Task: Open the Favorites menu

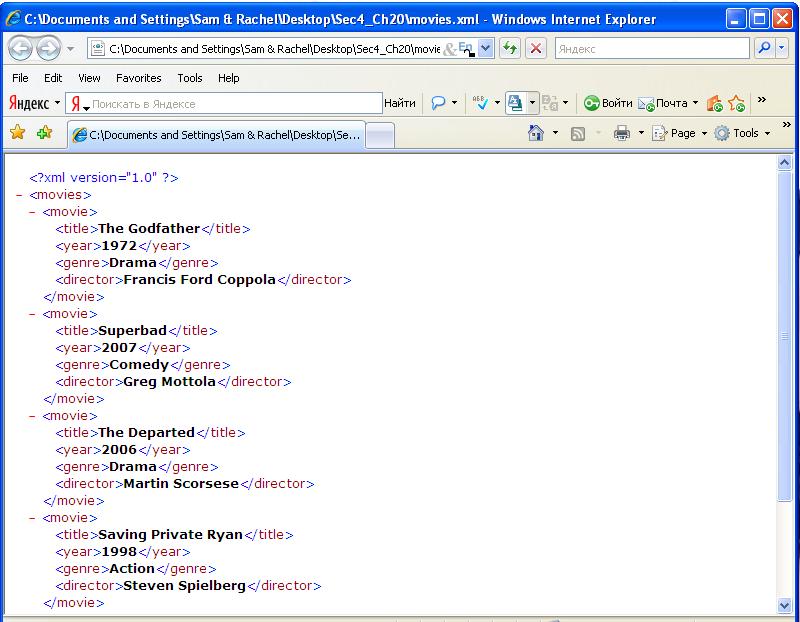Action: click(138, 78)
